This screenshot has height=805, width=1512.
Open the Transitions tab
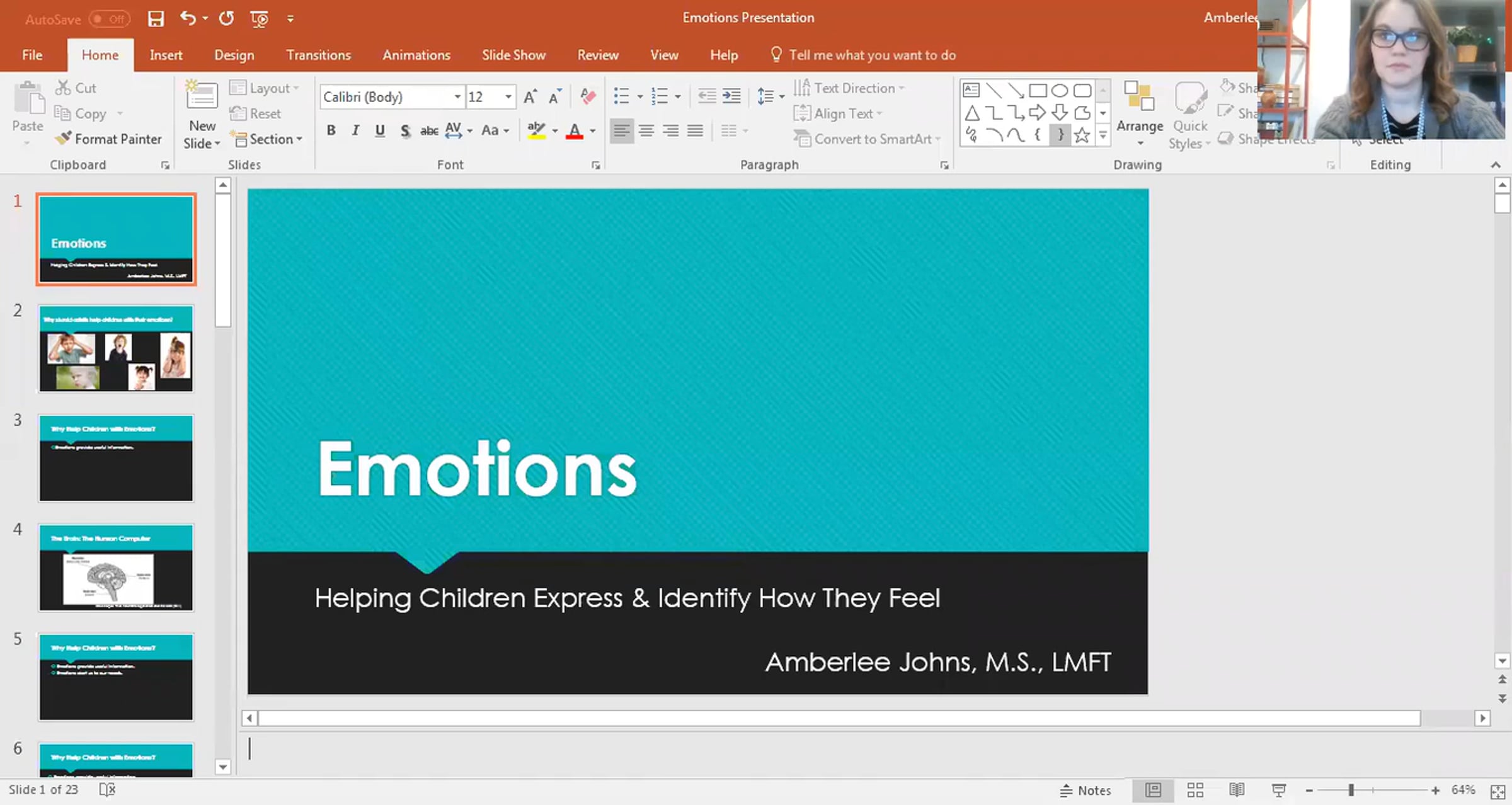coord(318,55)
